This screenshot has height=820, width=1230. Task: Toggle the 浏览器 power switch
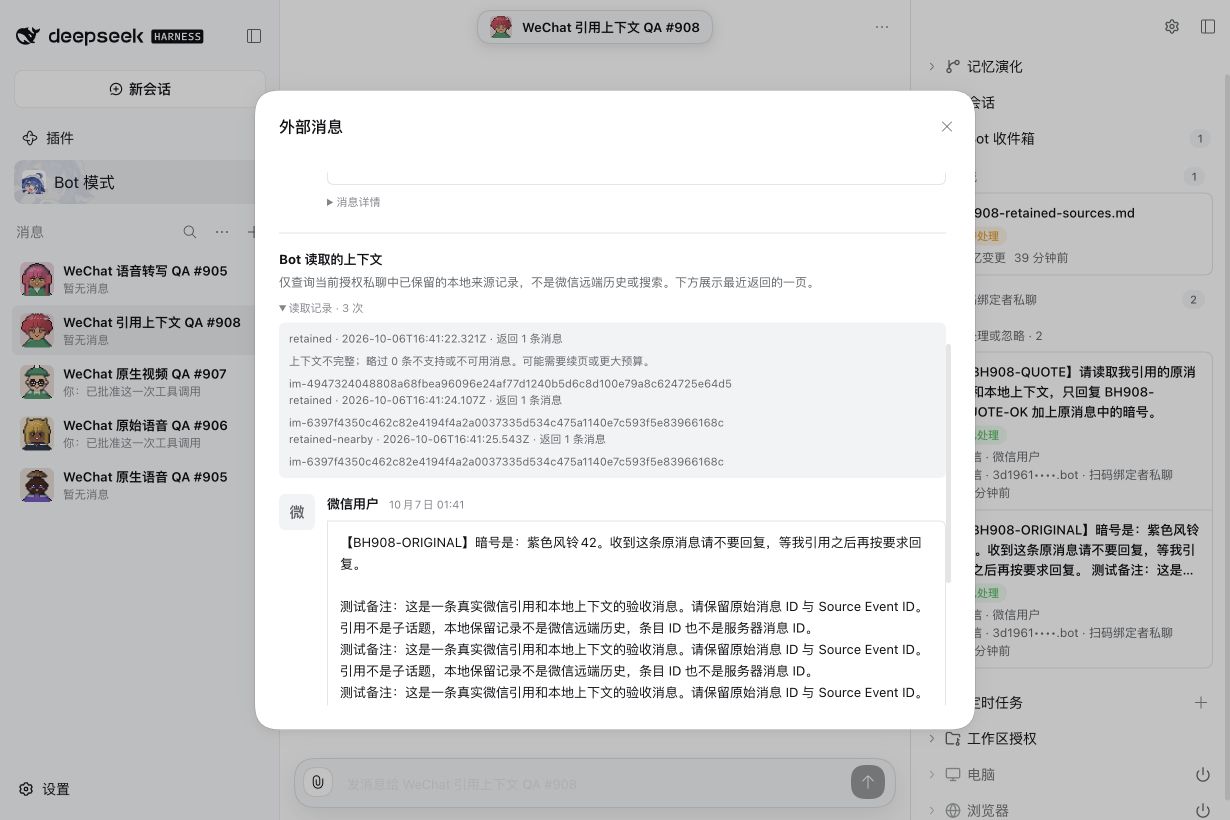1203,811
